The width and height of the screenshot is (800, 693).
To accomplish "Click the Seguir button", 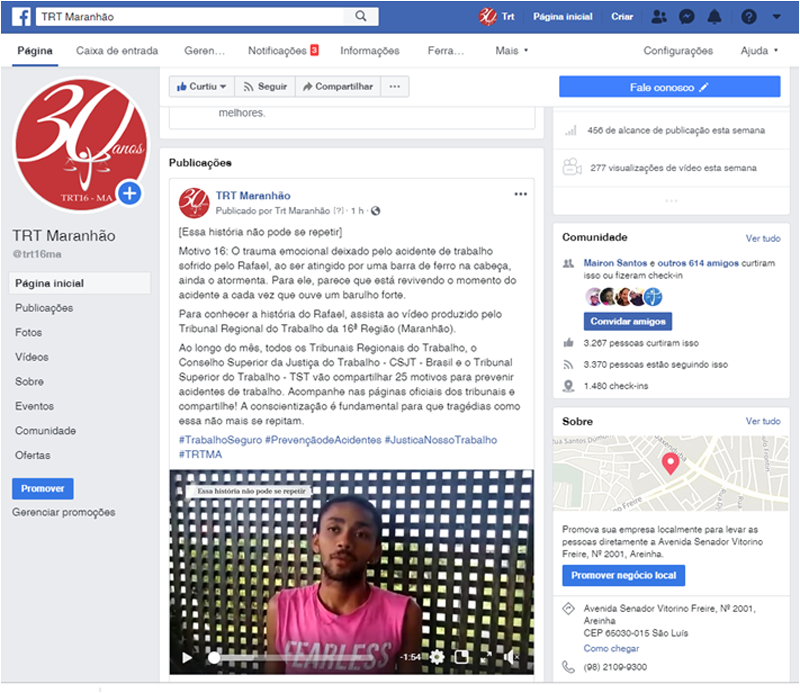I will [x=265, y=87].
